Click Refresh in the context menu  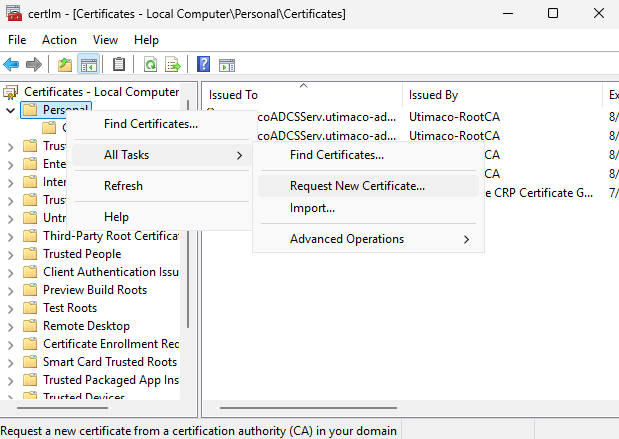pyautogui.click(x=123, y=186)
